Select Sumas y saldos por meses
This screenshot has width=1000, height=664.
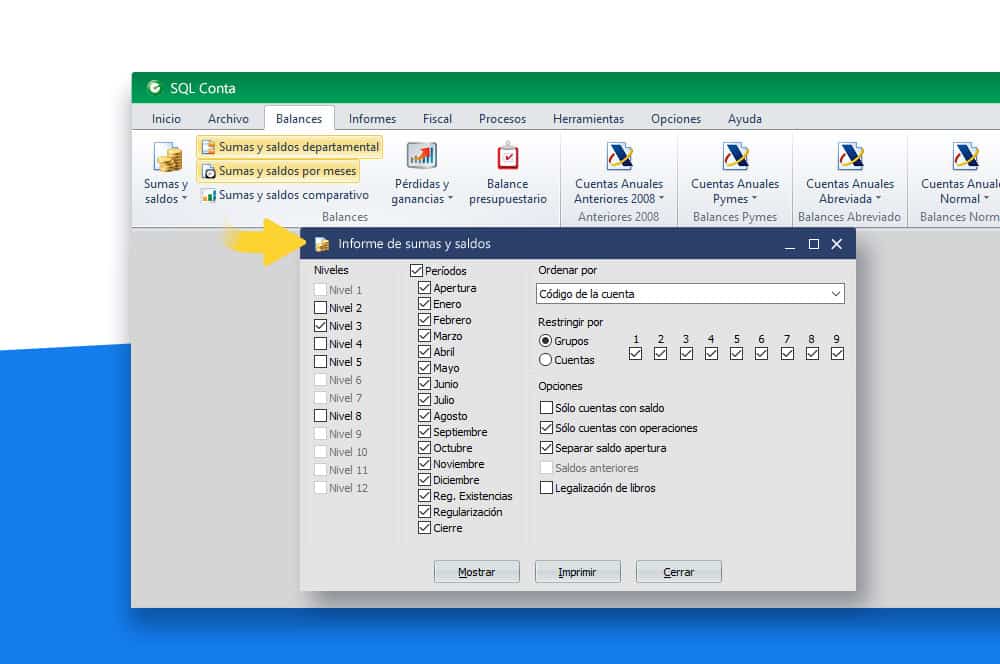point(279,171)
